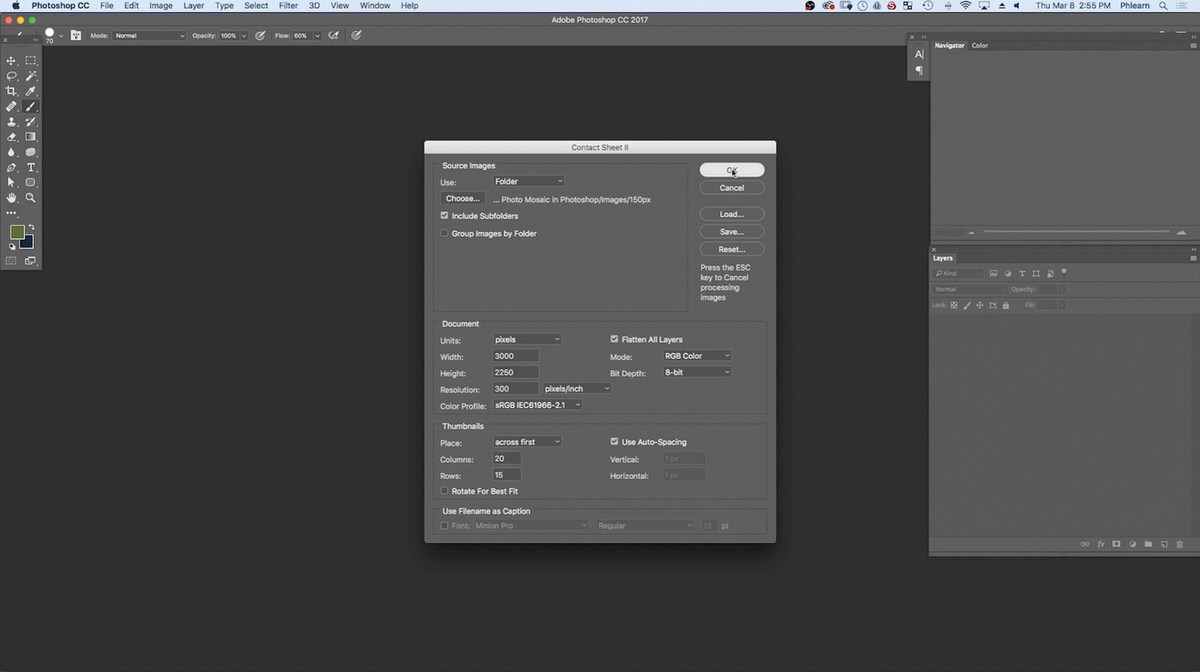1200x672 pixels.
Task: Open the Character panel icon
Action: click(919, 54)
